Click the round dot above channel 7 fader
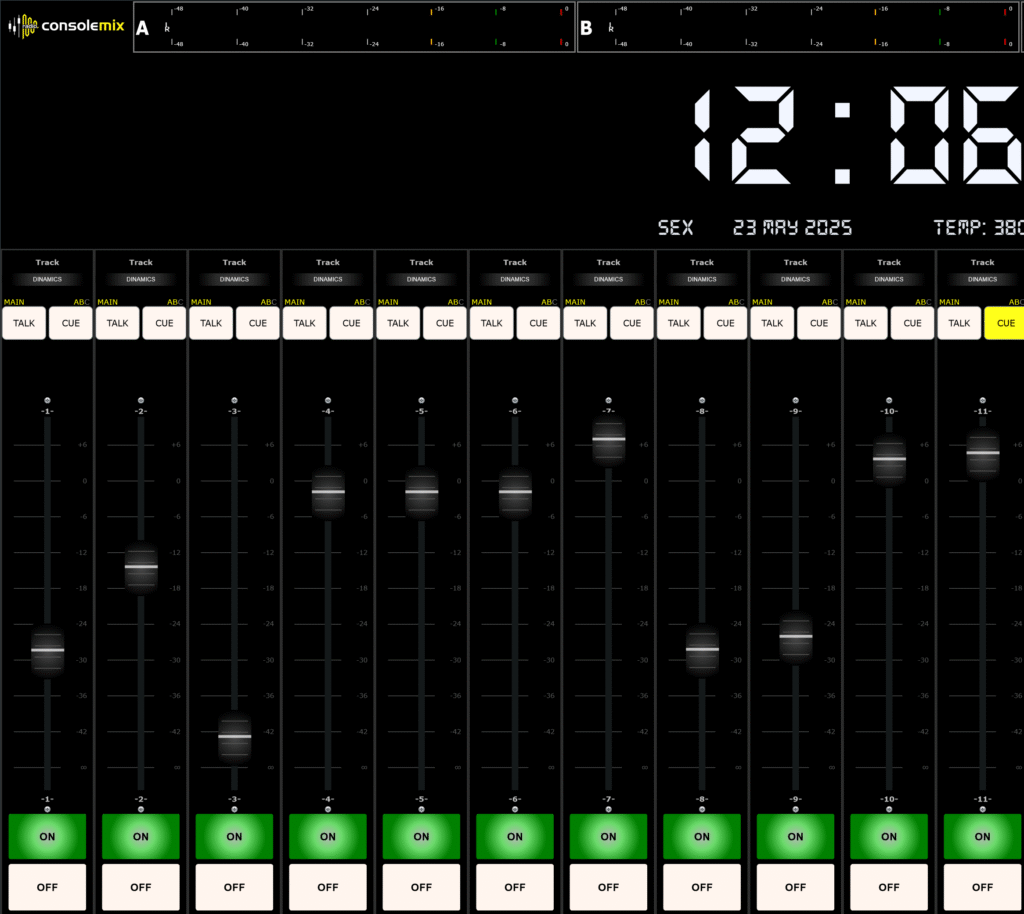The width and height of the screenshot is (1024, 914). coord(608,400)
